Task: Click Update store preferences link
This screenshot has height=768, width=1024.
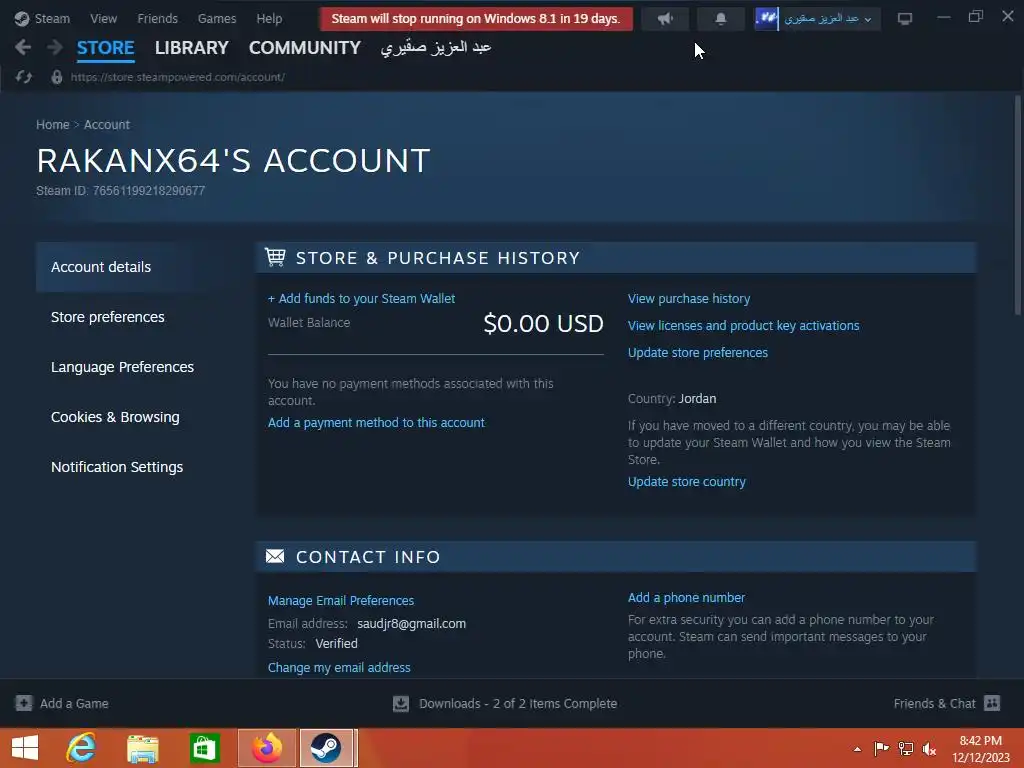Action: pyautogui.click(x=697, y=353)
